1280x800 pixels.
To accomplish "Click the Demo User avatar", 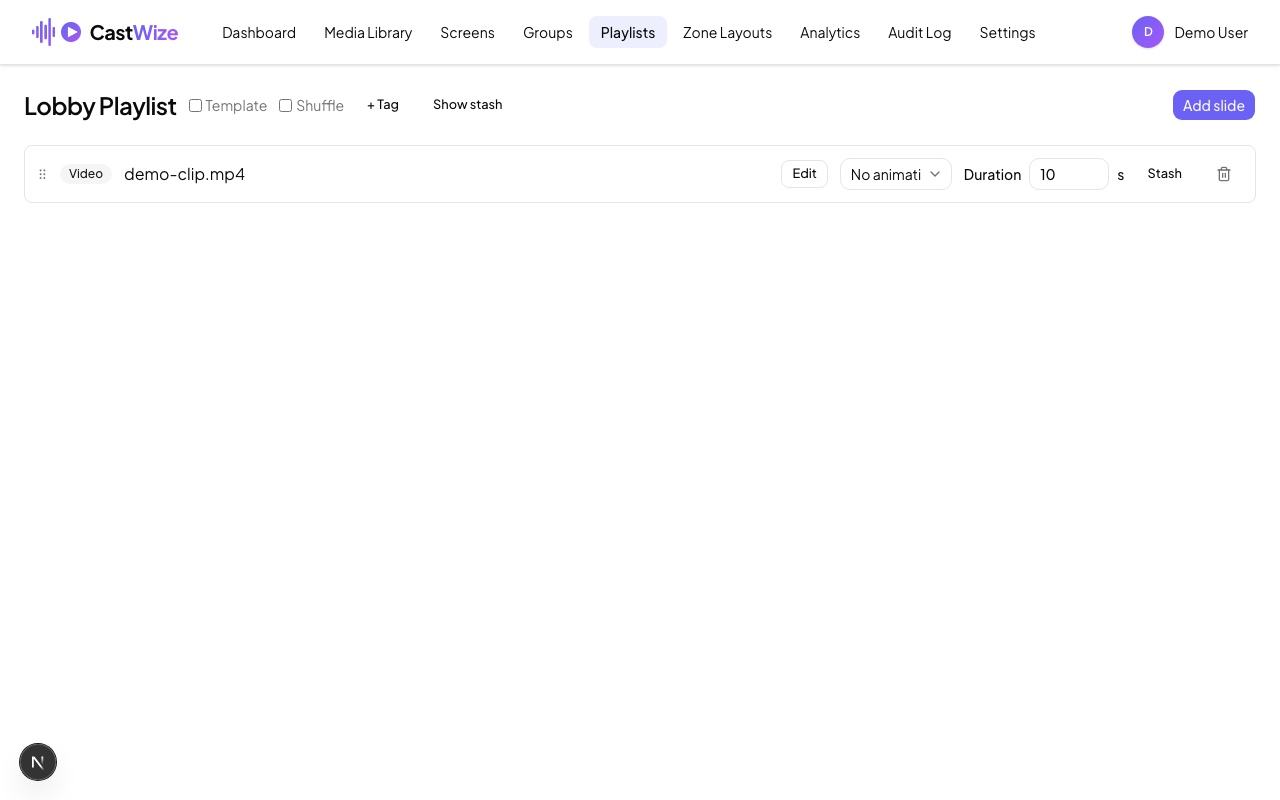I will pyautogui.click(x=1148, y=32).
